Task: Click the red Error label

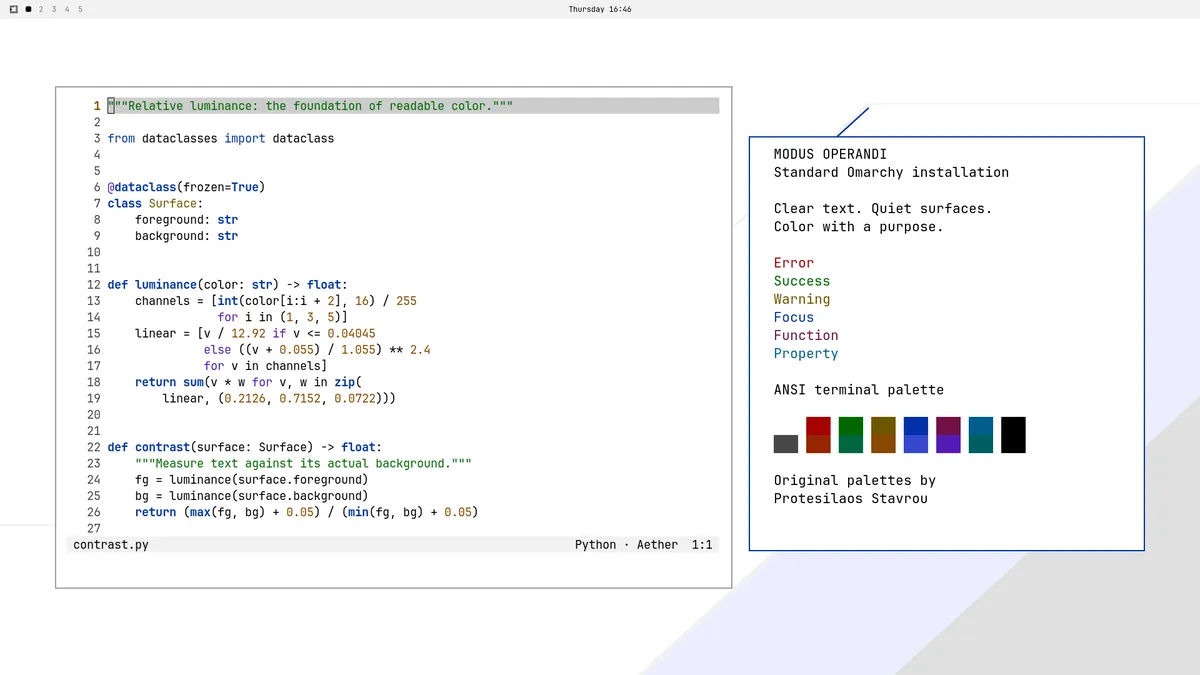Action: (x=794, y=263)
